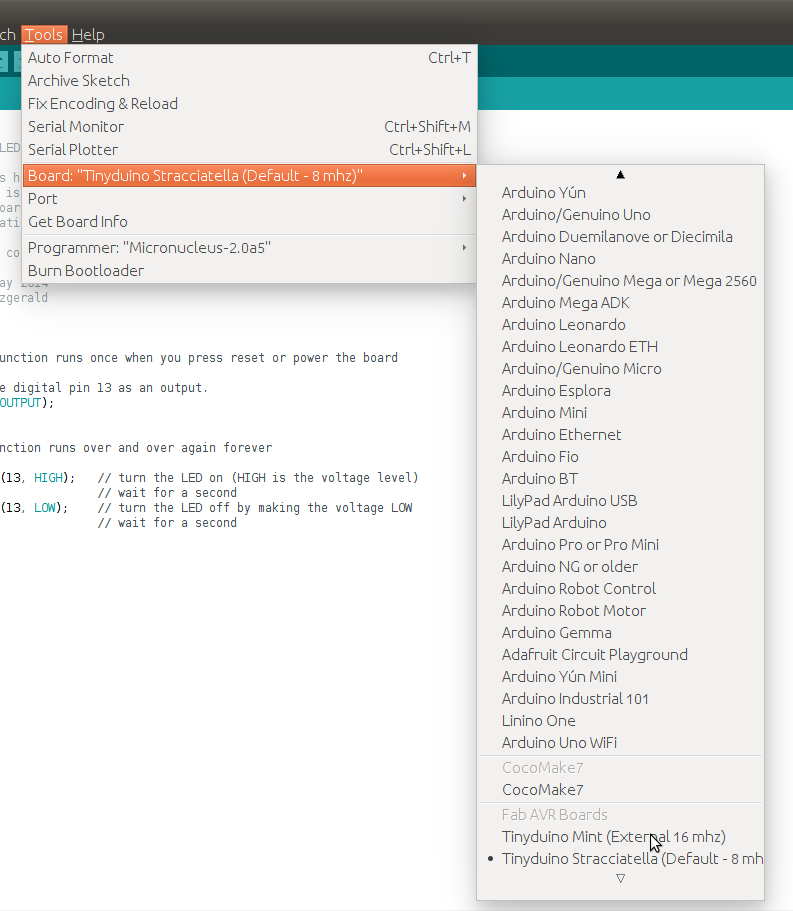
Task: Select Arduino Yún Mini
Action: (x=620, y=677)
